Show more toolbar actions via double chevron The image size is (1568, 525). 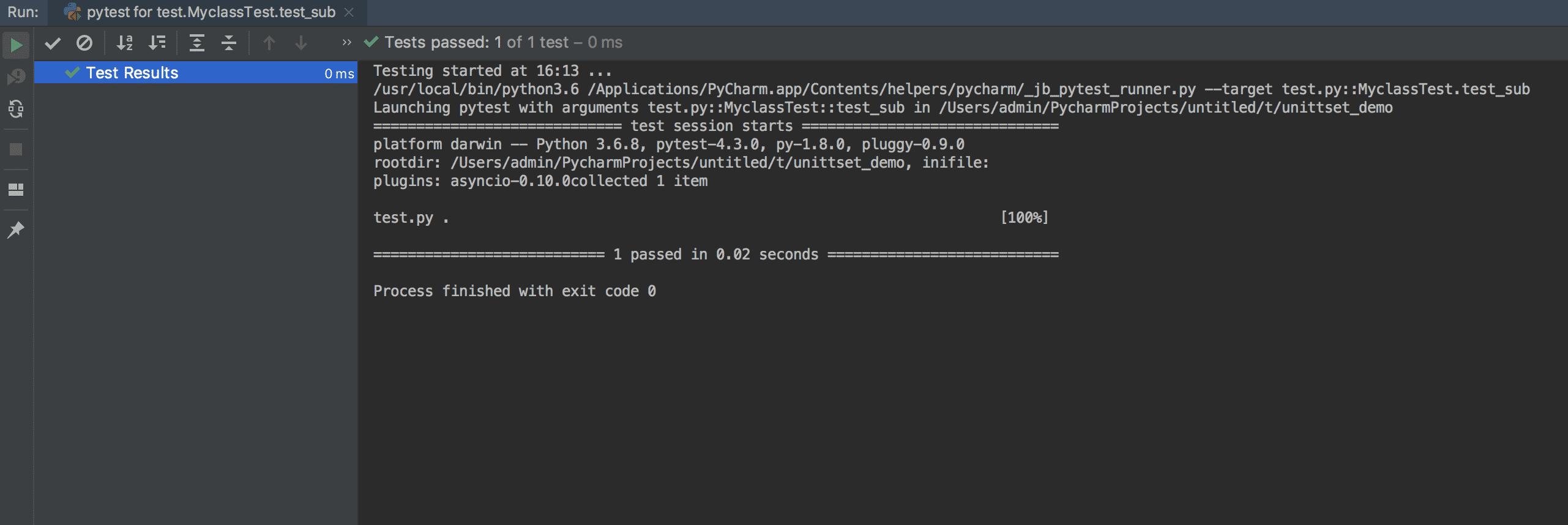coord(347,43)
